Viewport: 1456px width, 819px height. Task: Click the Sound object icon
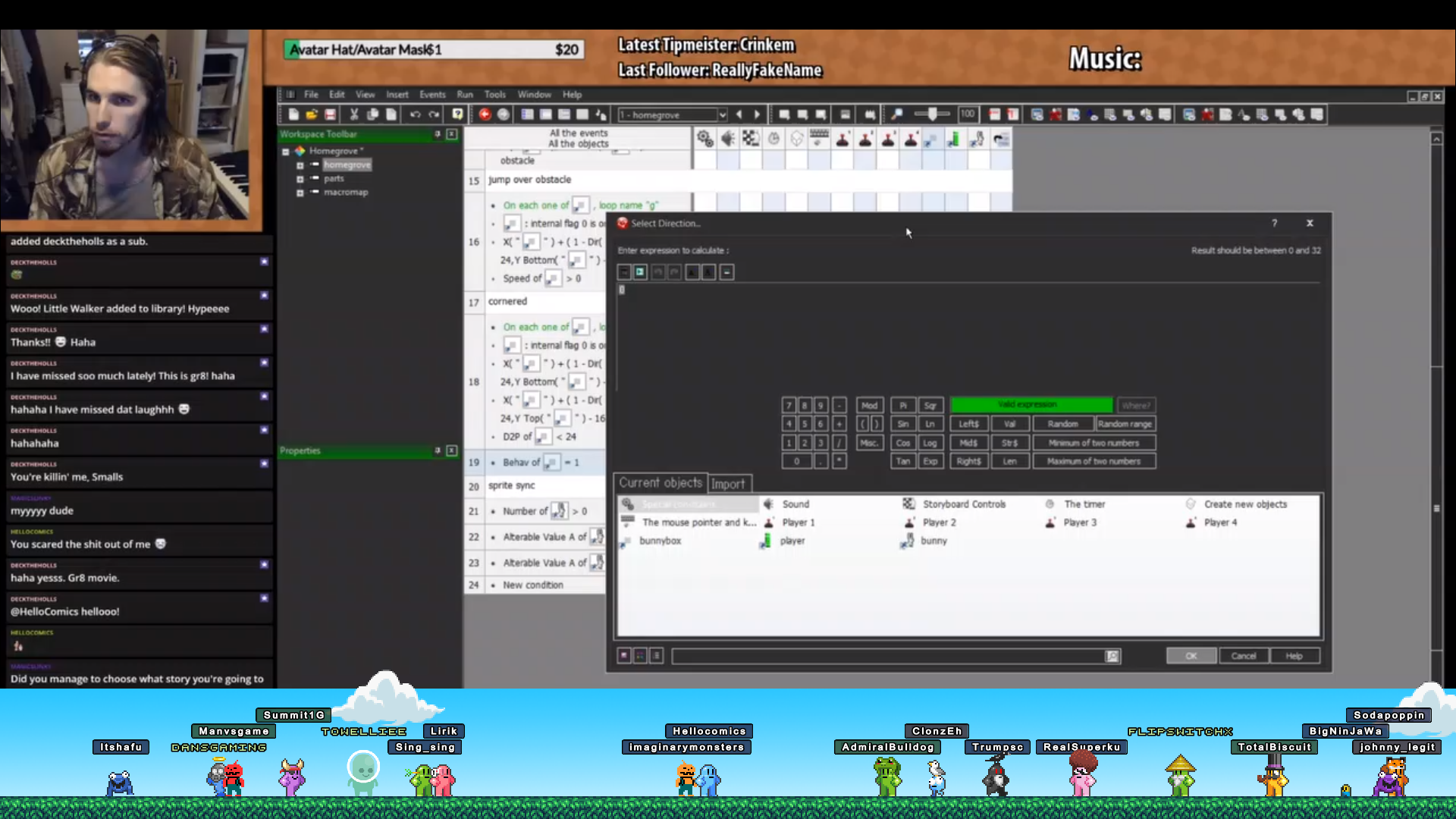pos(769,504)
